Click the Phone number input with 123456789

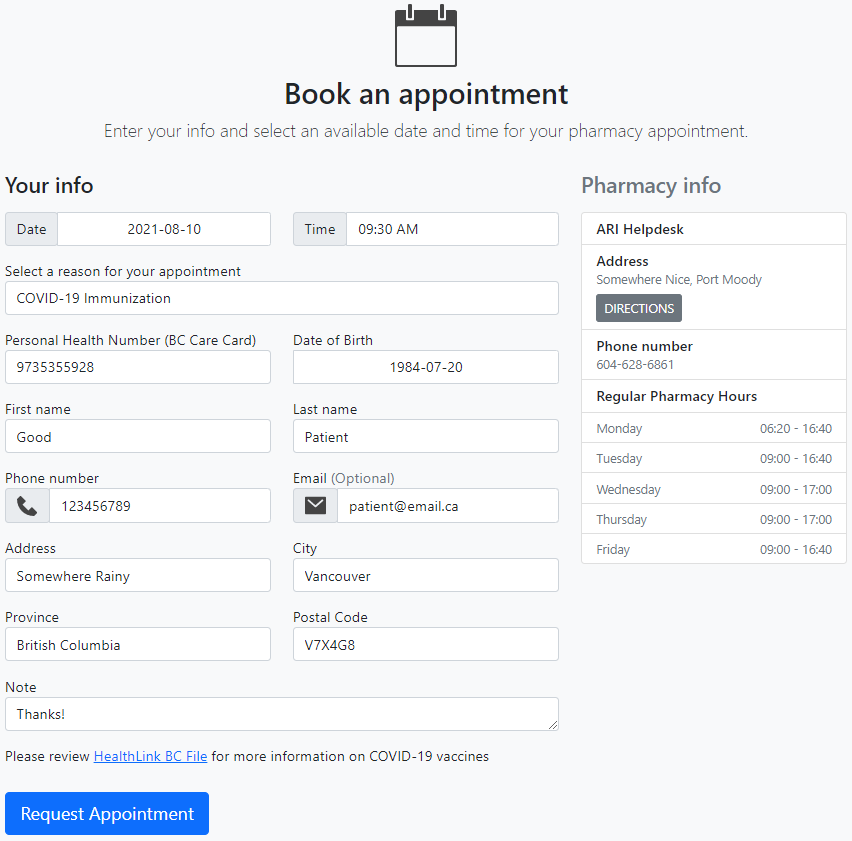click(x=160, y=506)
